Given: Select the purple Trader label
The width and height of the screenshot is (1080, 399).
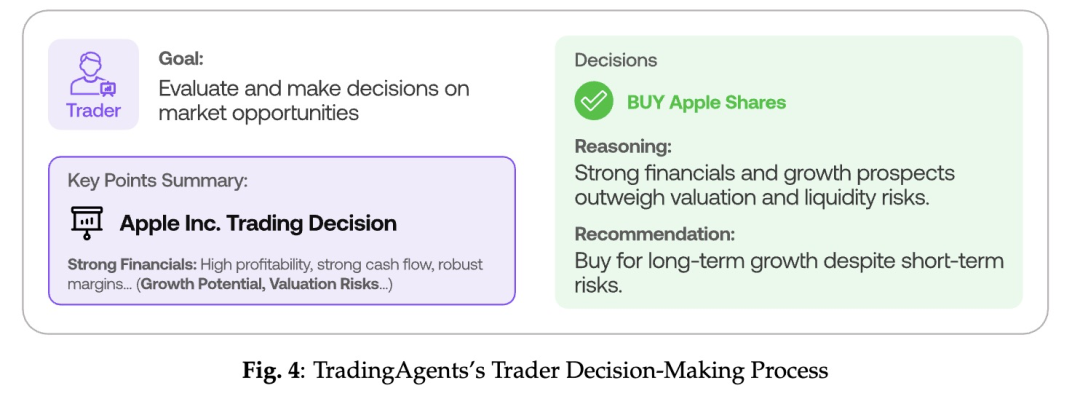Looking at the screenshot, I should [x=93, y=110].
